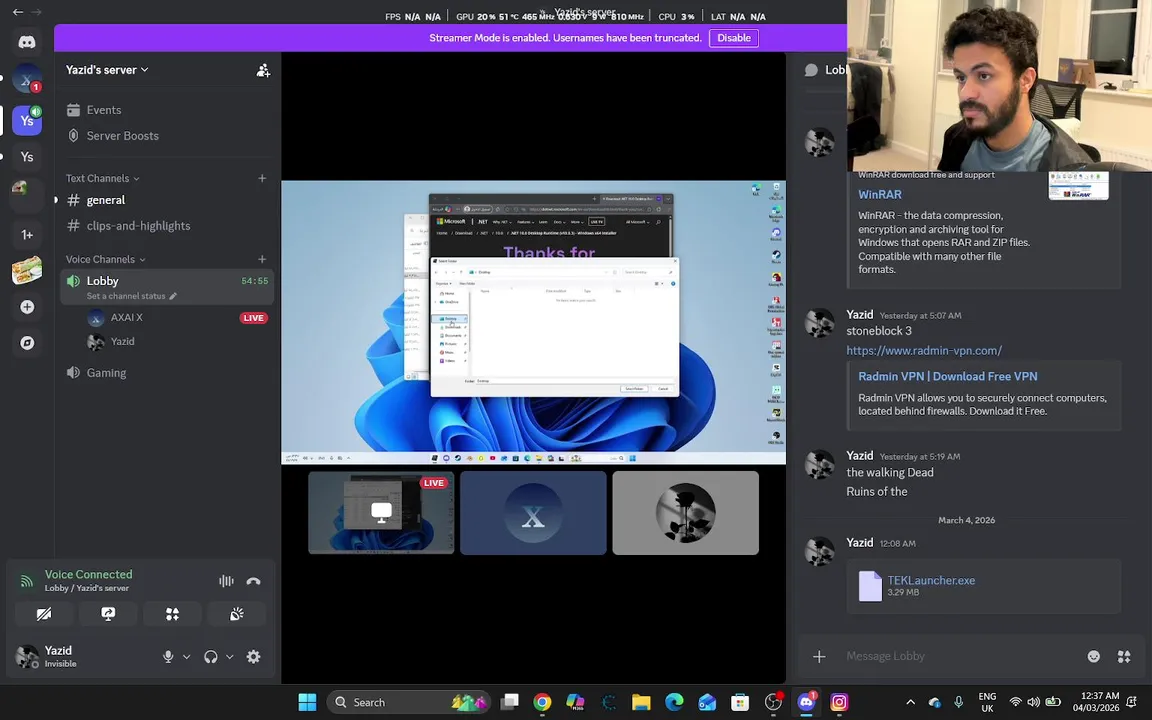Open Microsoft Edge from the taskbar
Image resolution: width=1152 pixels, height=720 pixels.
pos(674,702)
